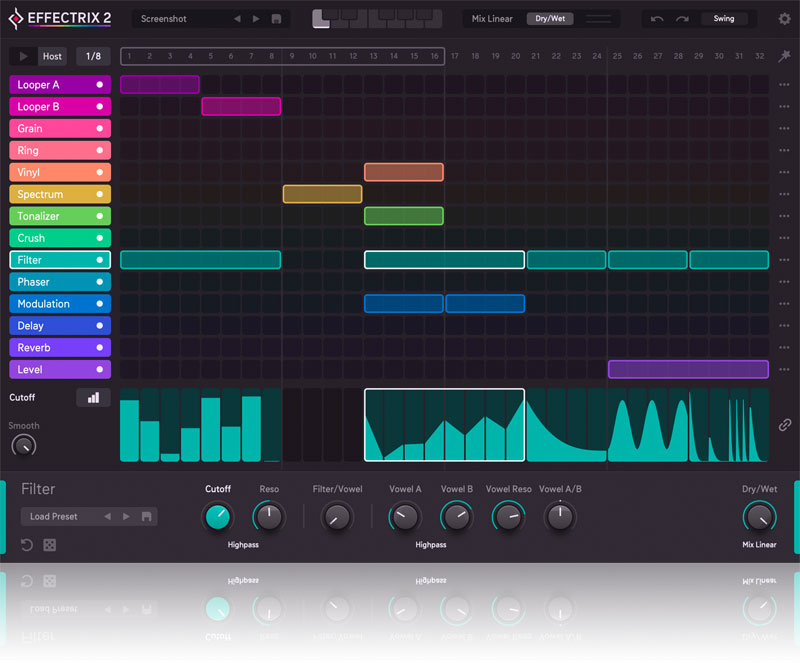Viewport: 800px width, 663px height.
Task: Click the Smooth knob
Action: click(x=23, y=446)
